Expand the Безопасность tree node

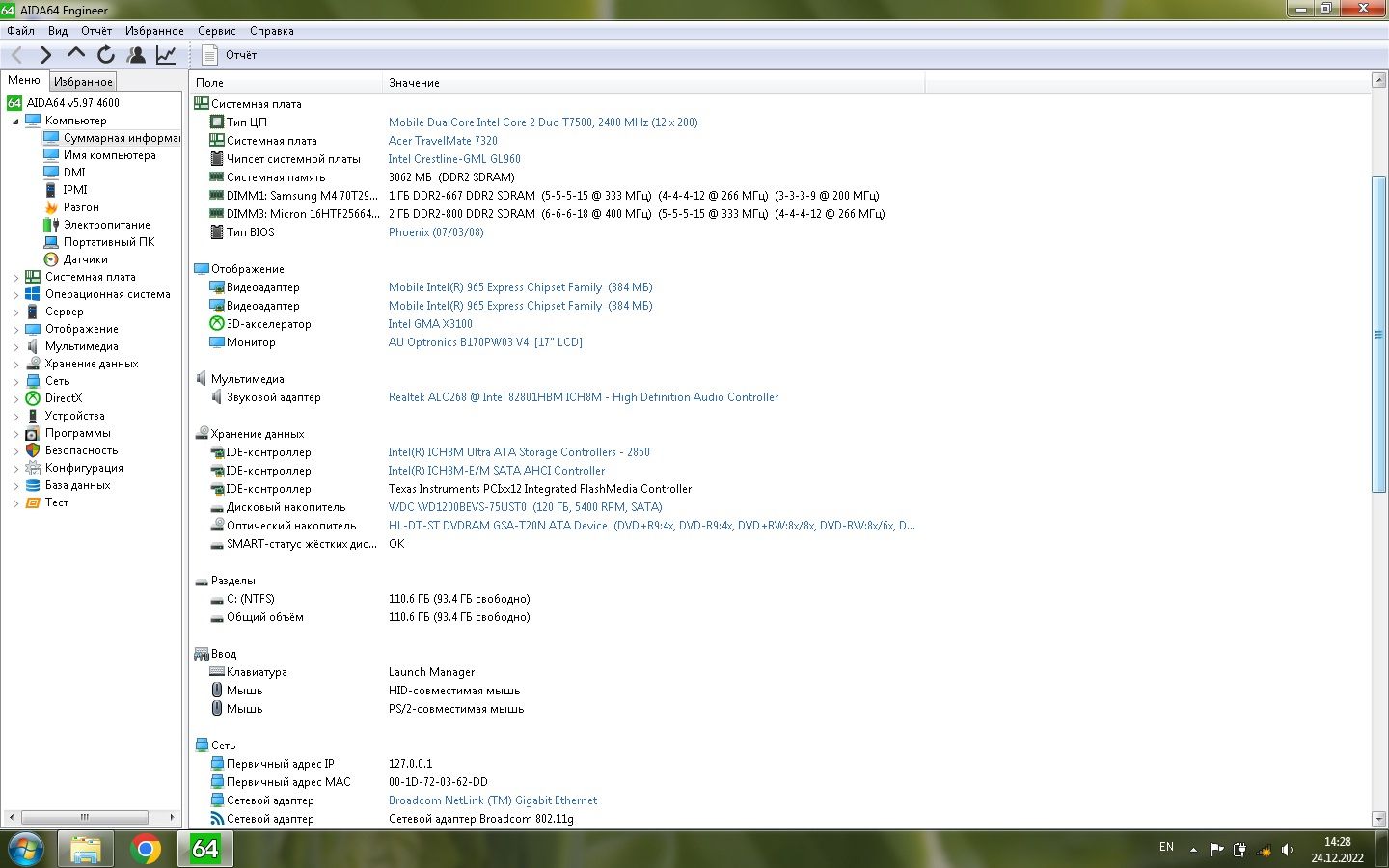click(x=15, y=451)
